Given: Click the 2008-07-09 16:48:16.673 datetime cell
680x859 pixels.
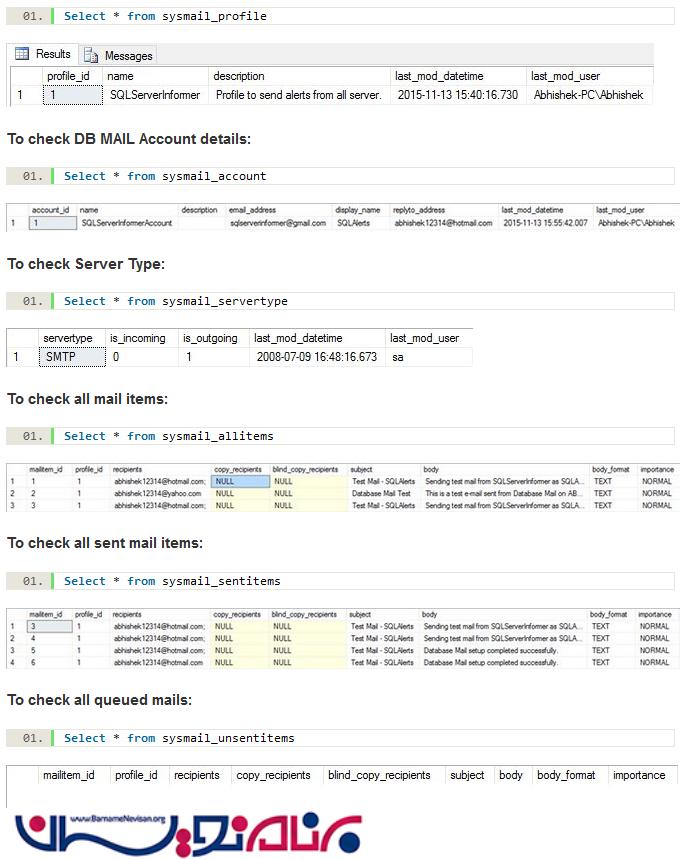Looking at the screenshot, I should point(317,357).
